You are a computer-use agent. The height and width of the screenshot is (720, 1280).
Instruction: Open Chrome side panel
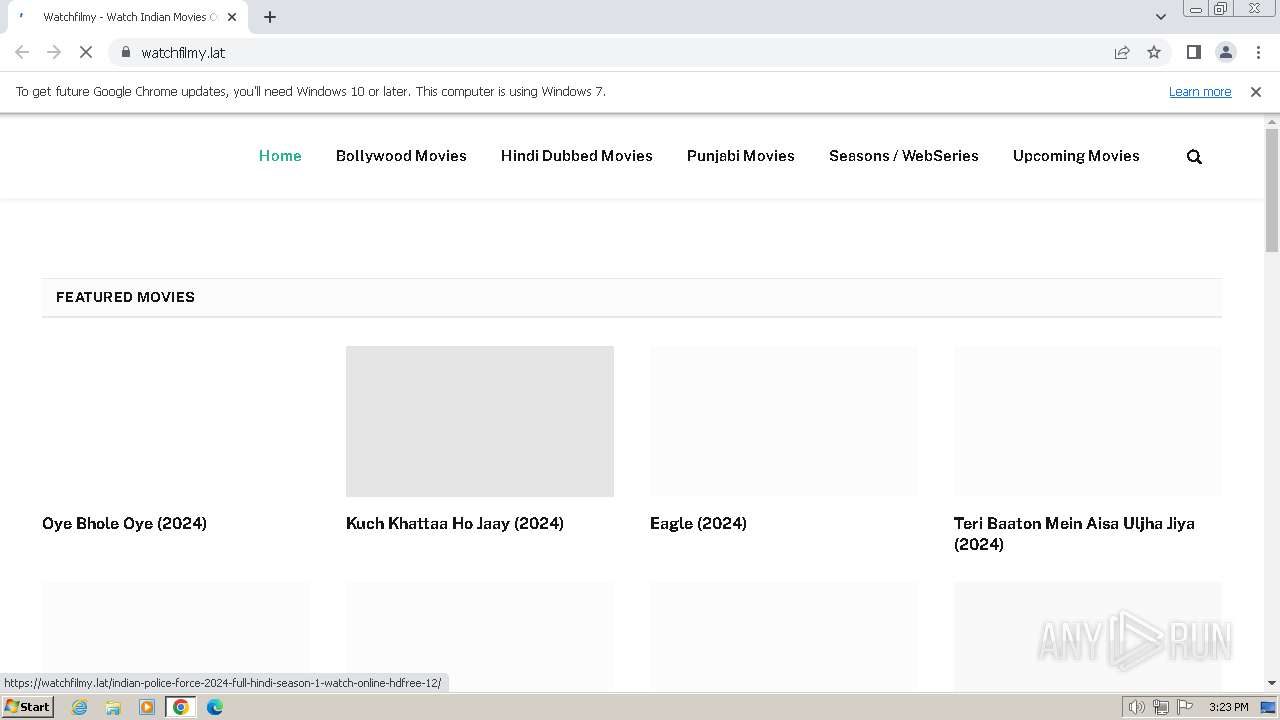pyautogui.click(x=1193, y=52)
